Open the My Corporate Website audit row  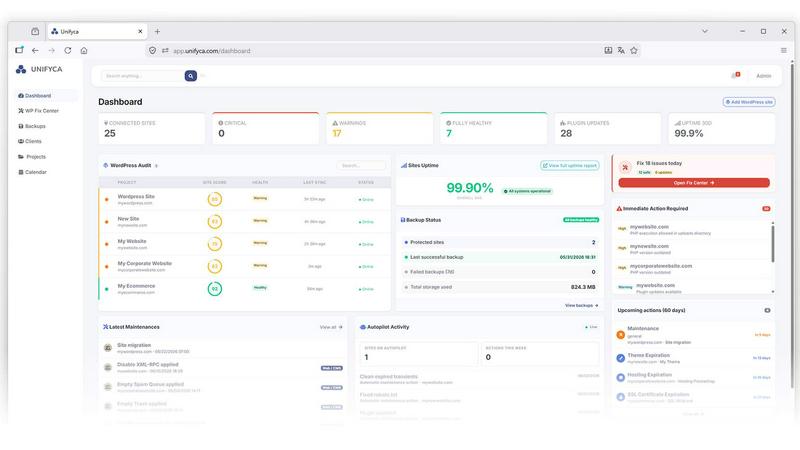(x=245, y=266)
